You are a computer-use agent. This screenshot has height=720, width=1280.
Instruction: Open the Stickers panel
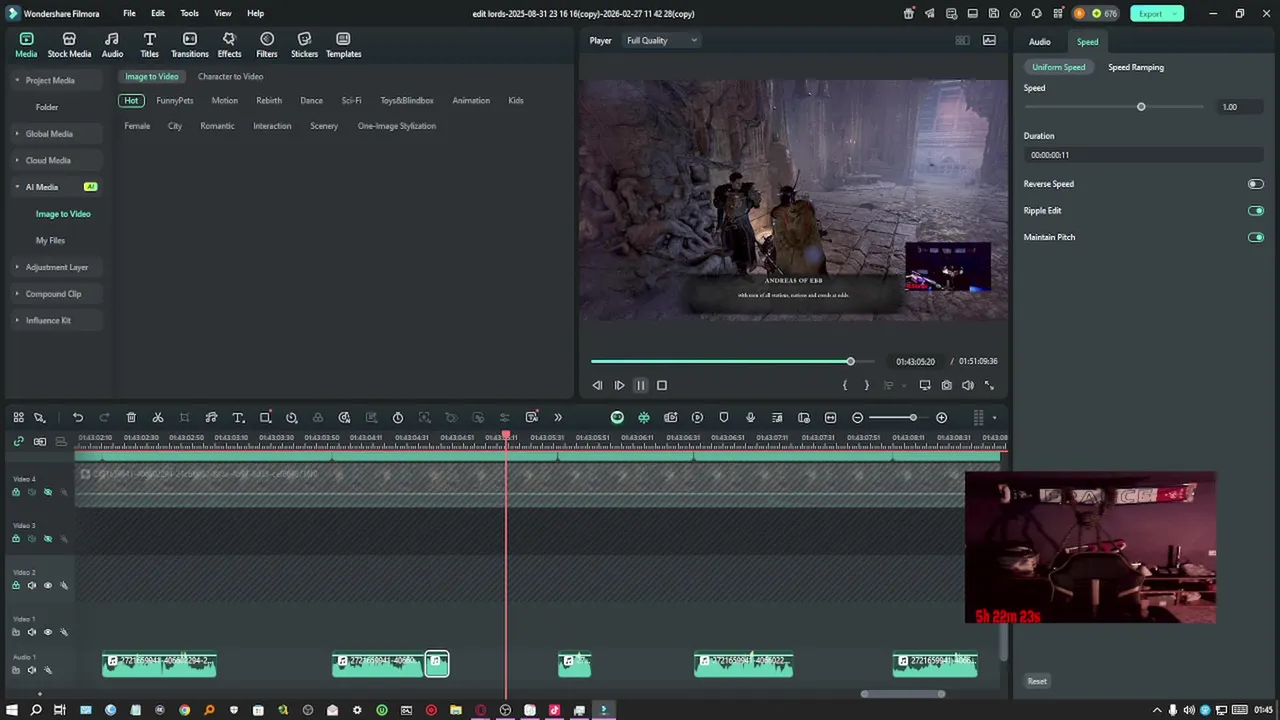(x=304, y=45)
